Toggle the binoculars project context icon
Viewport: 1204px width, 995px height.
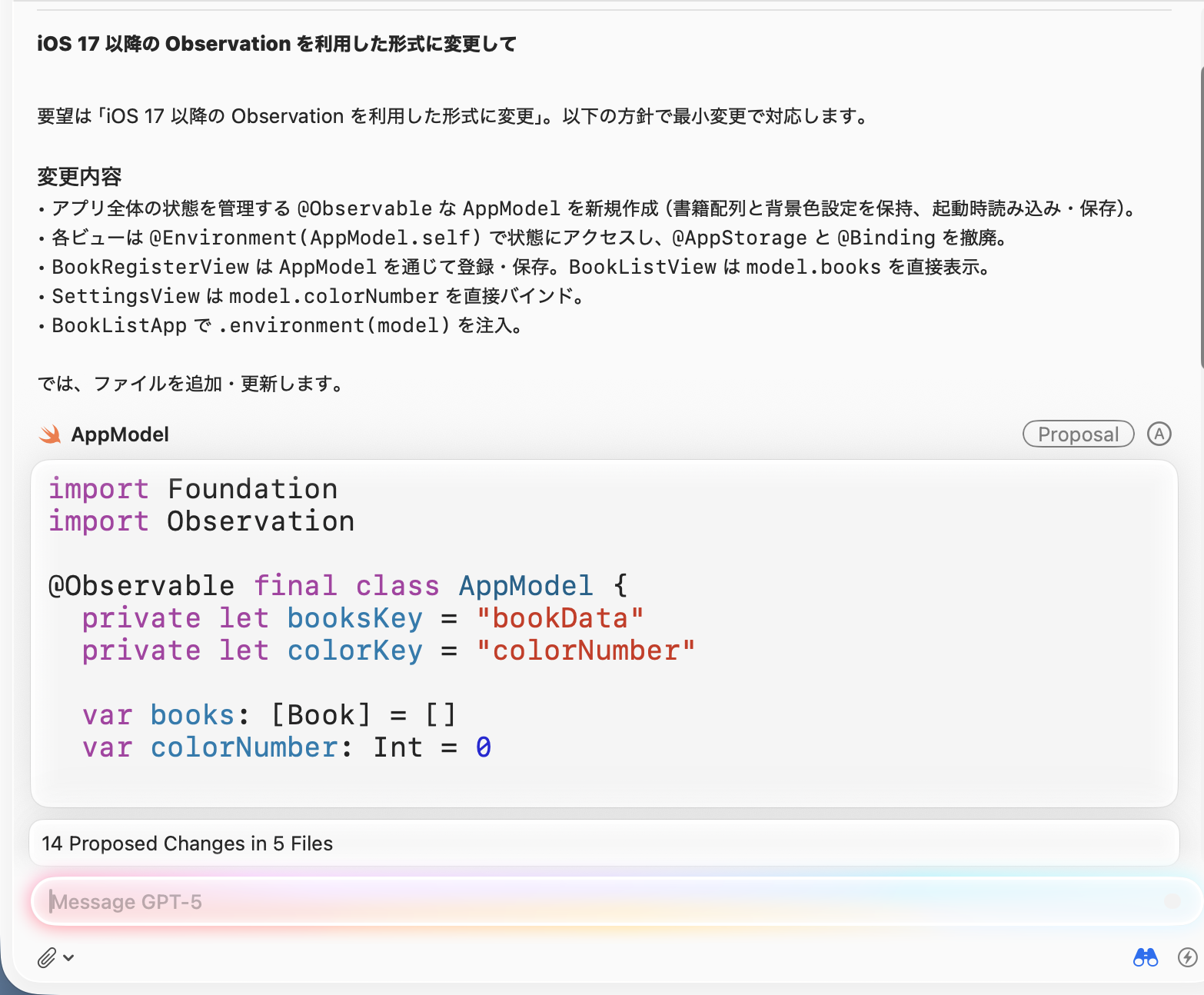click(1145, 957)
